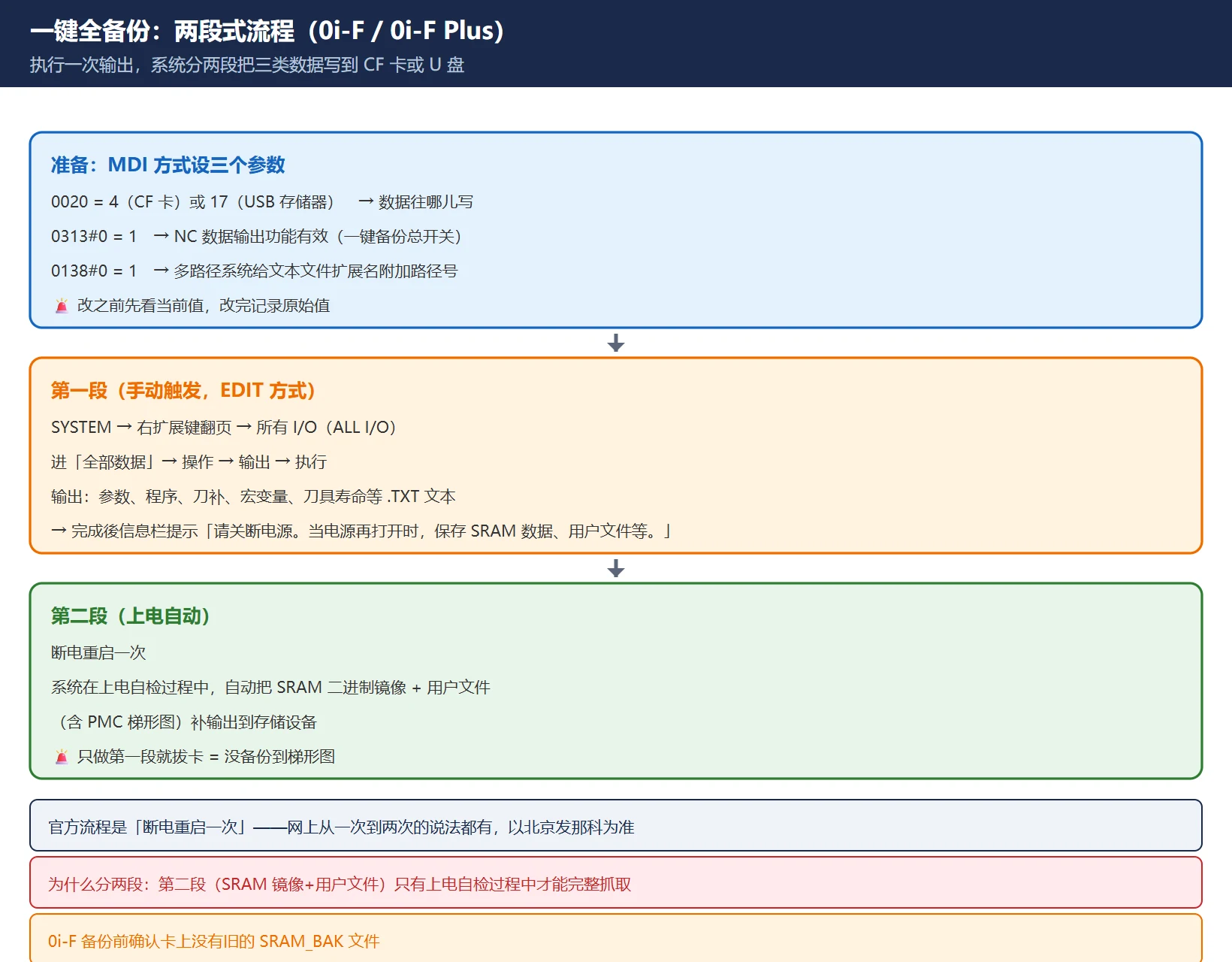The width and height of the screenshot is (1232, 962).
Task: Click heading 第二段（上电自动）
Action: 131,616
